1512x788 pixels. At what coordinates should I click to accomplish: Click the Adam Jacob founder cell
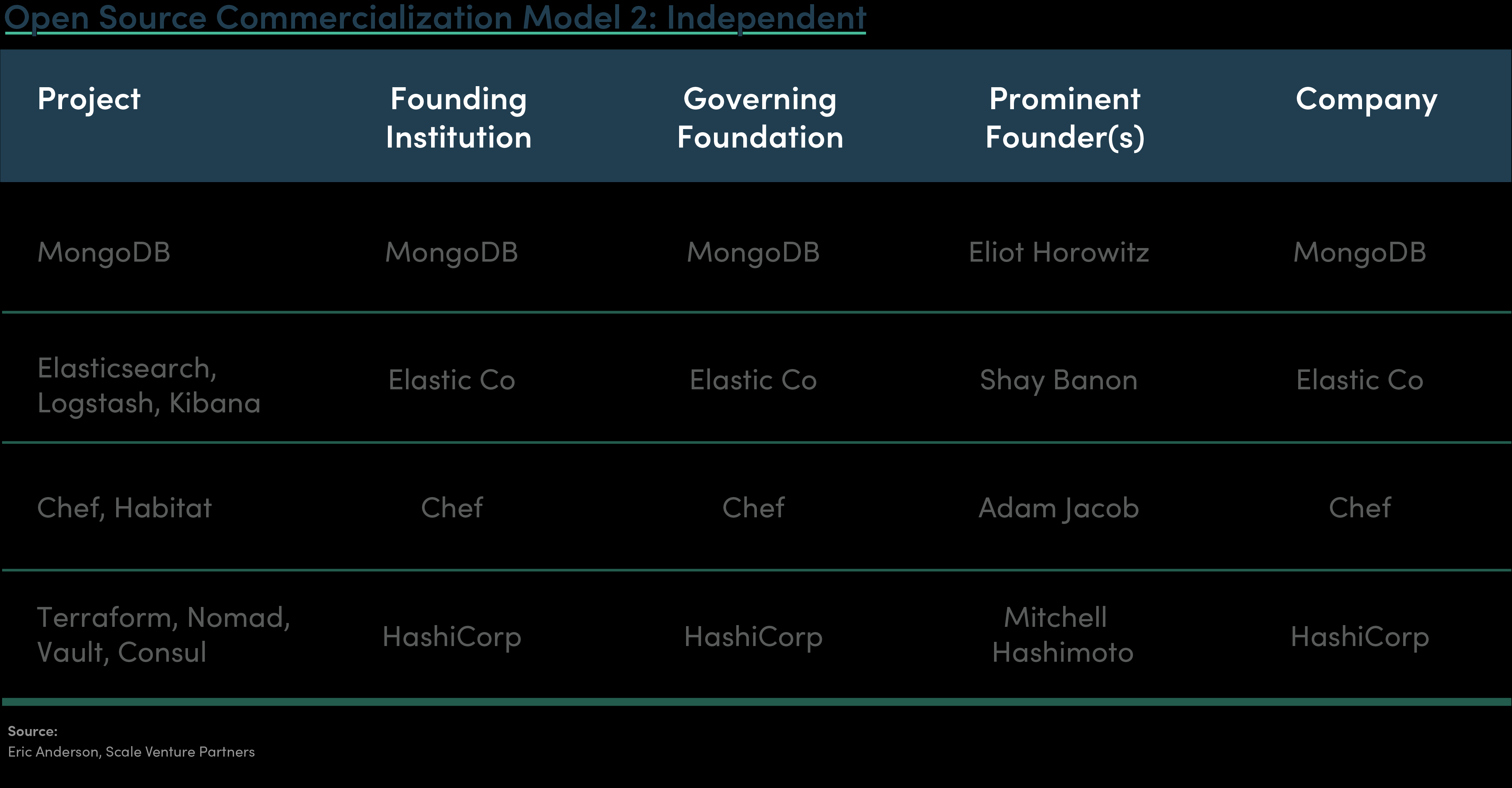1058,508
